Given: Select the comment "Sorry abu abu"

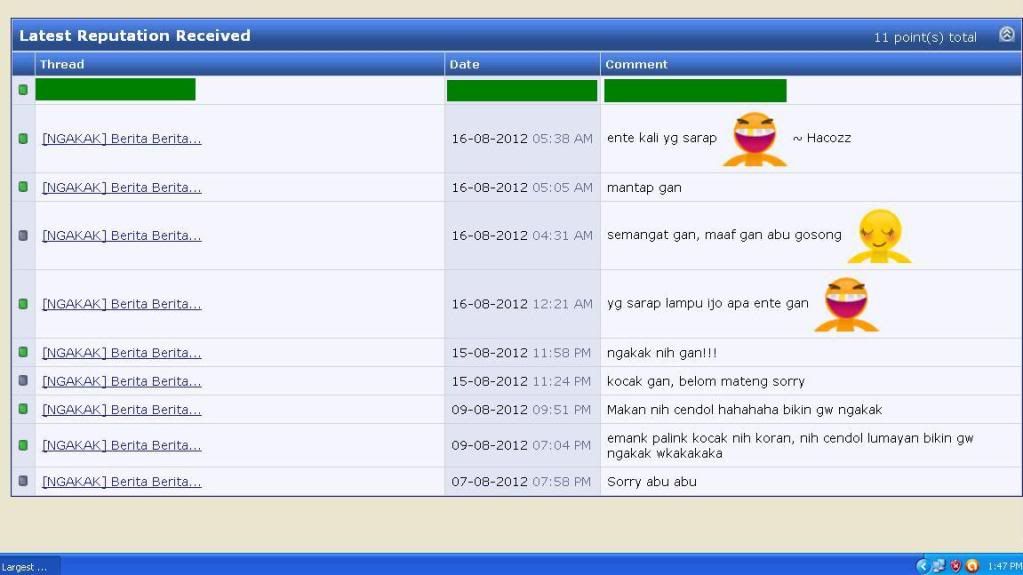Looking at the screenshot, I should (651, 482).
